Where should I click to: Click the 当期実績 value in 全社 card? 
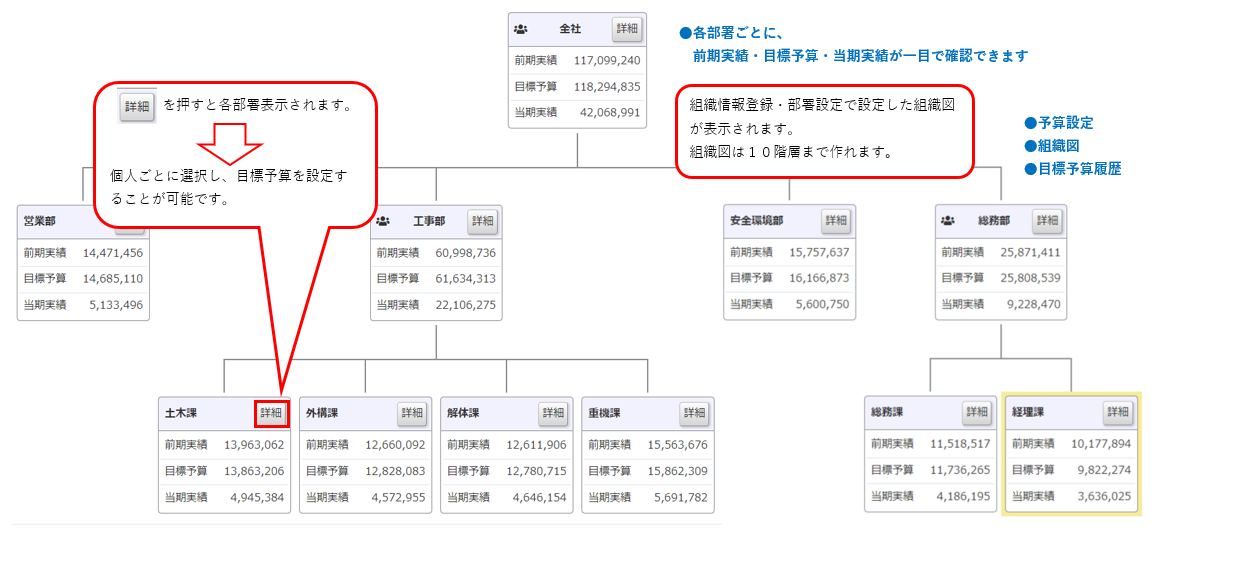[610, 112]
